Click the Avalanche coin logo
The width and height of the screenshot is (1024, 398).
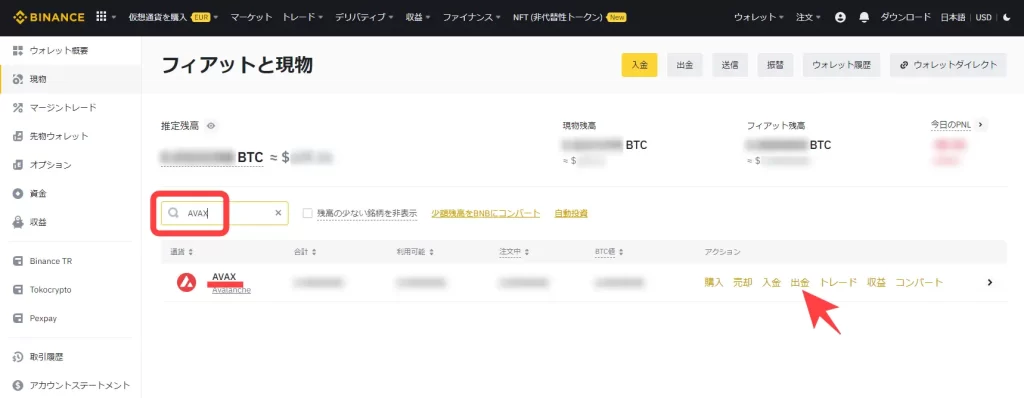pyautogui.click(x=187, y=282)
